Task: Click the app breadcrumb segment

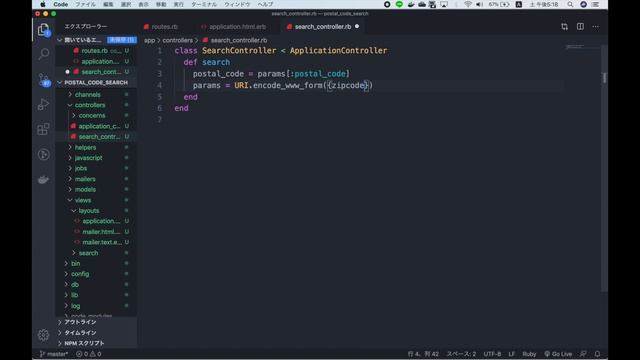Action: pyautogui.click(x=149, y=40)
